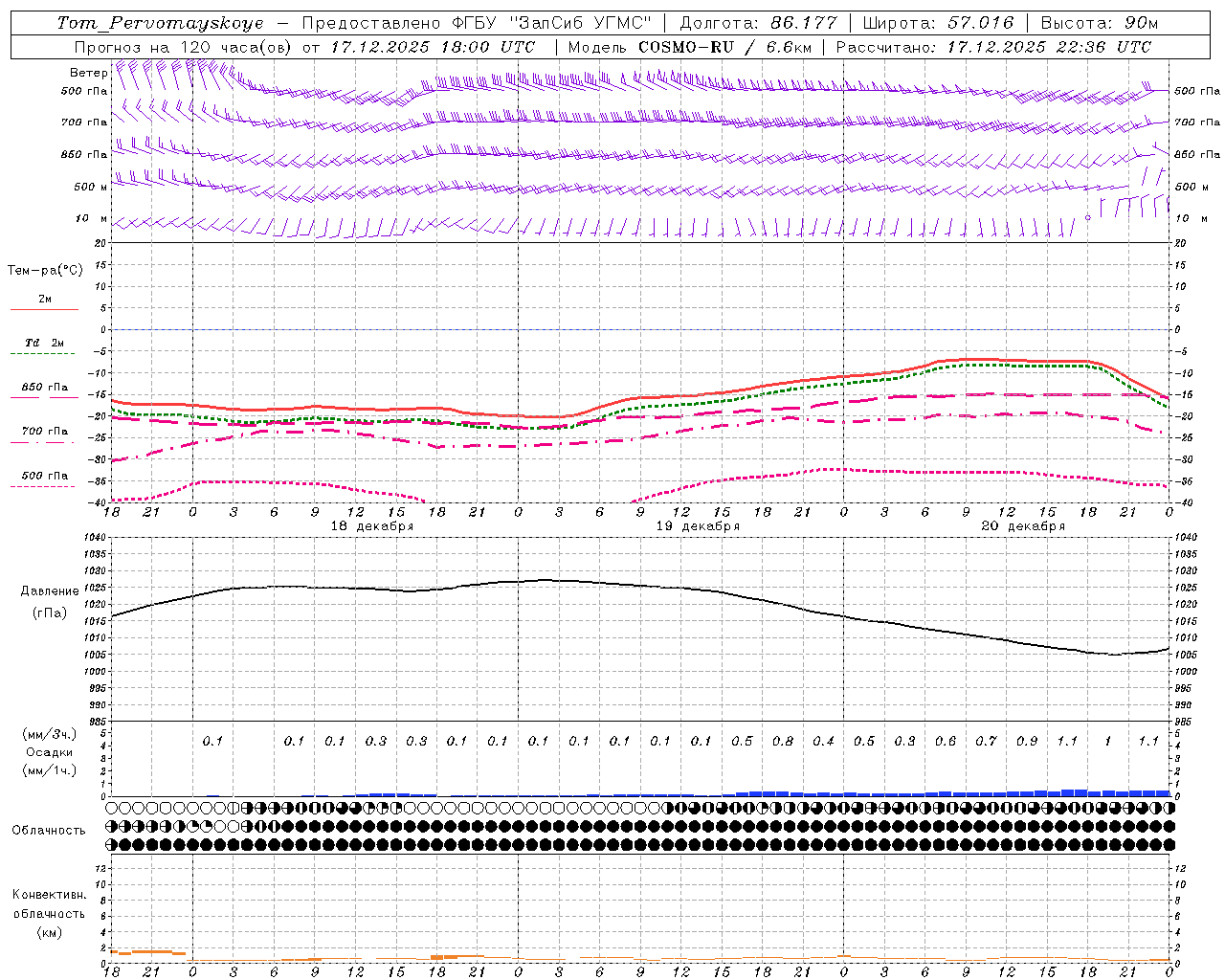This screenshot has width=1225, height=980.
Task: Click the '1040' value on left pressure axis
Action: [x=96, y=538]
